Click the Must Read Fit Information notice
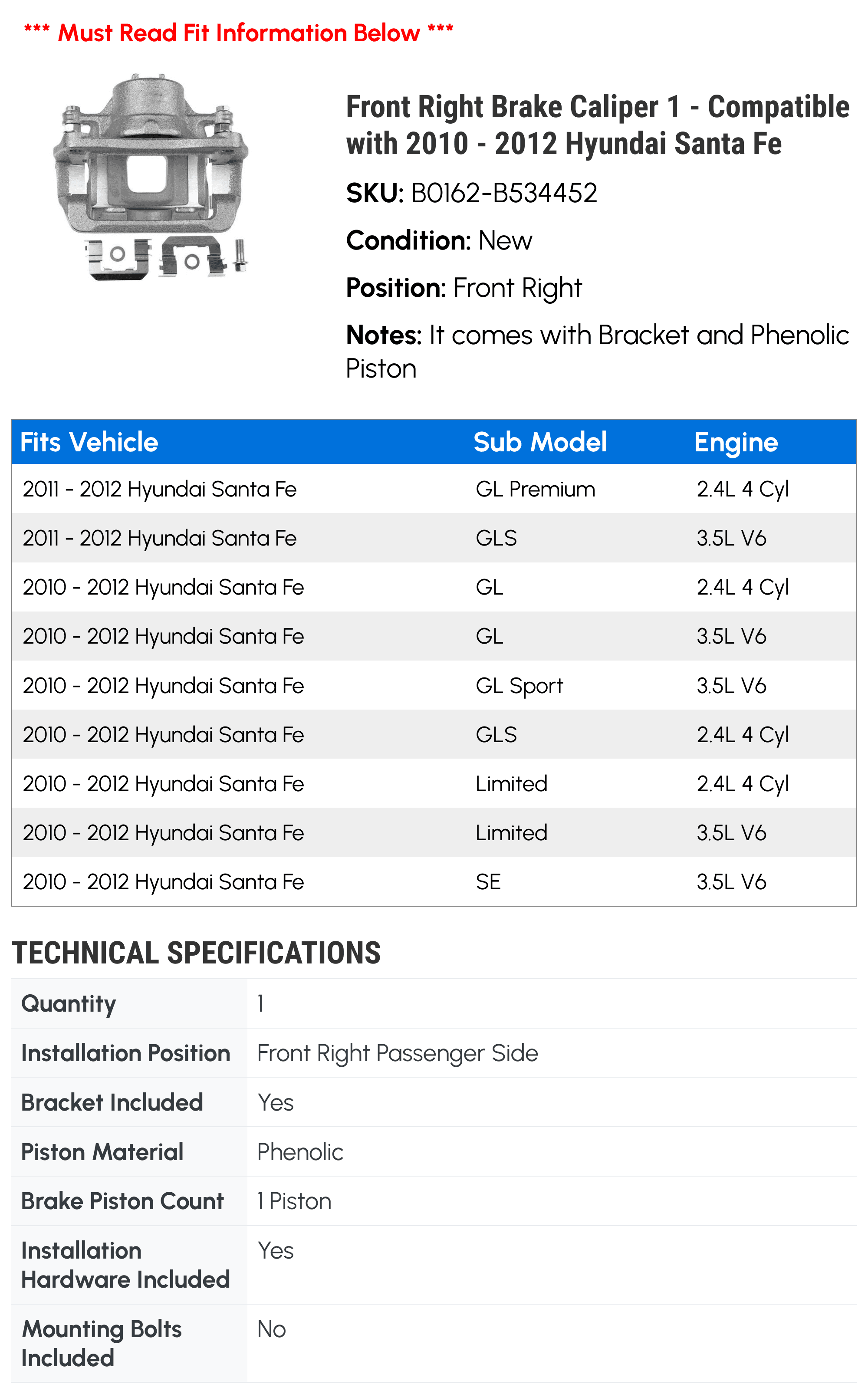This screenshot has width=868, height=1394. coord(239,33)
